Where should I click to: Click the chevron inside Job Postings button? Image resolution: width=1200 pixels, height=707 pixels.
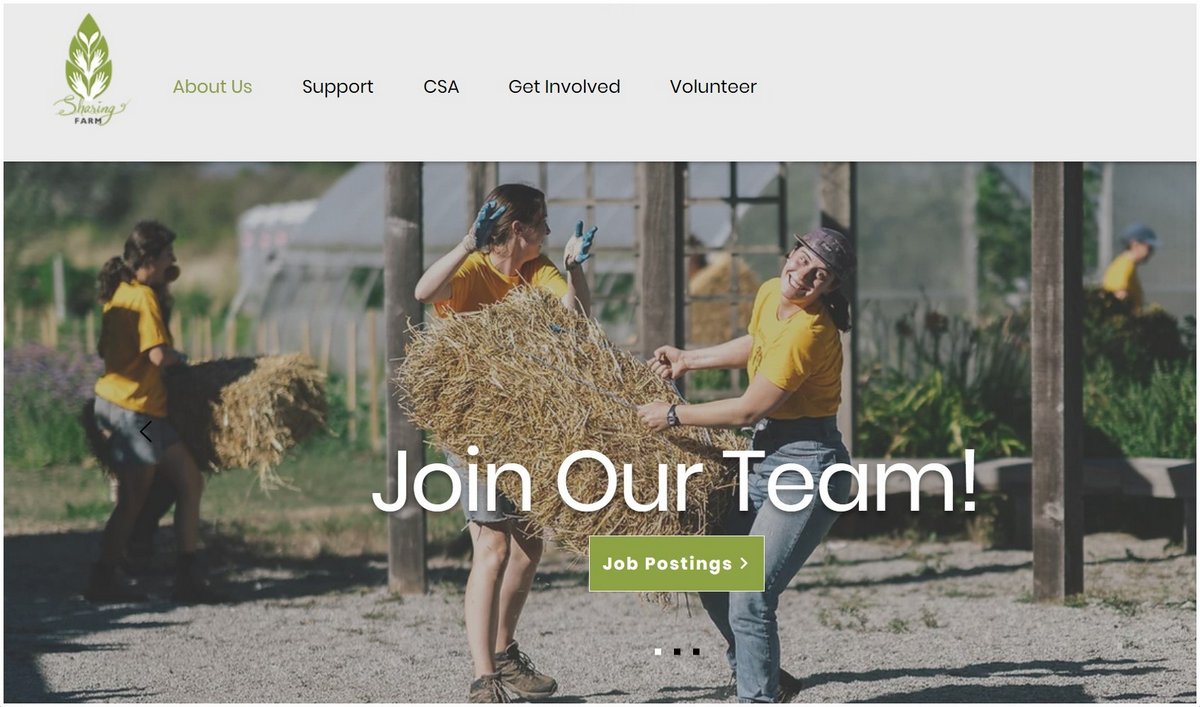coord(744,564)
